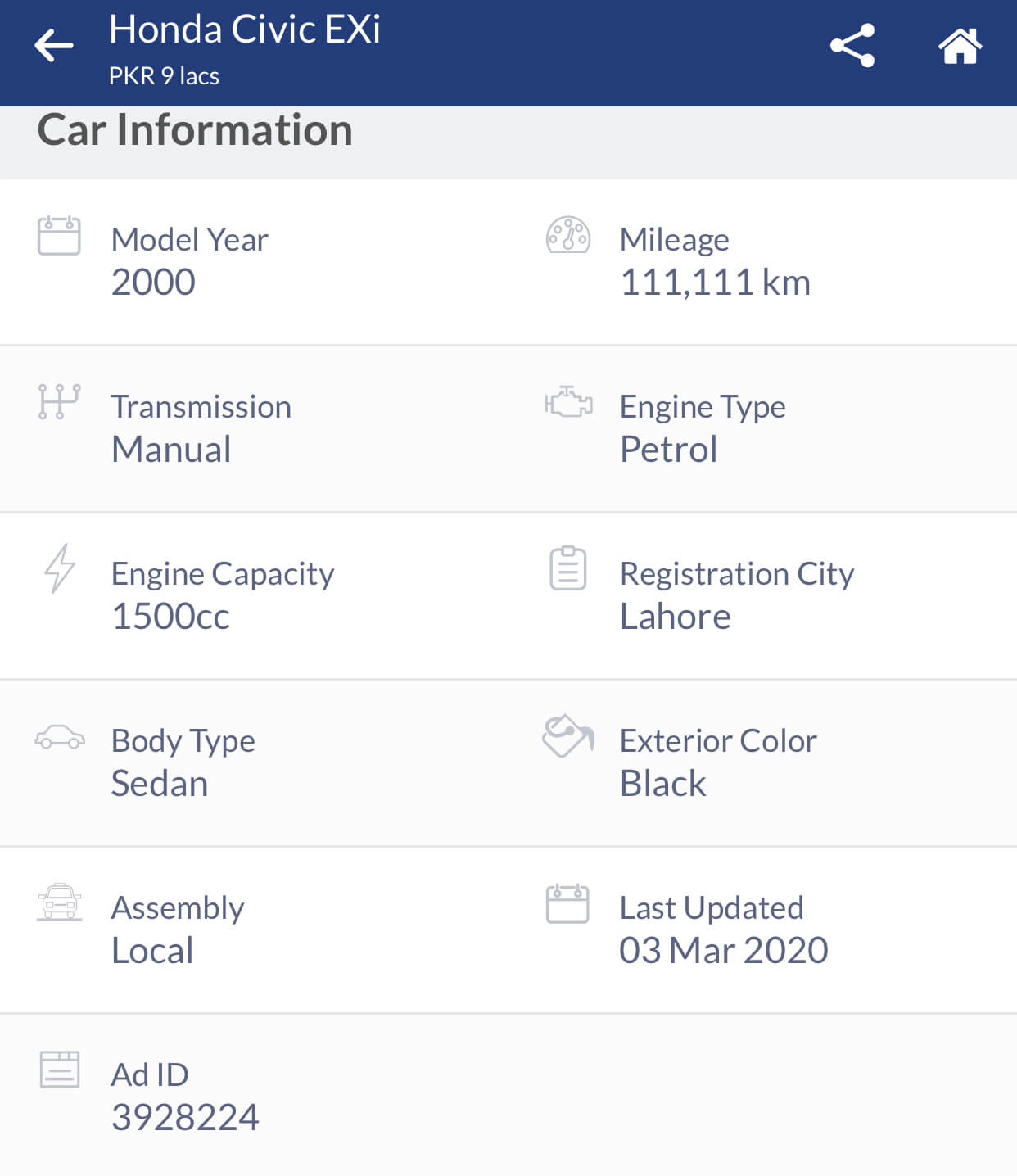Tap the Model Year calendar icon

(x=59, y=236)
